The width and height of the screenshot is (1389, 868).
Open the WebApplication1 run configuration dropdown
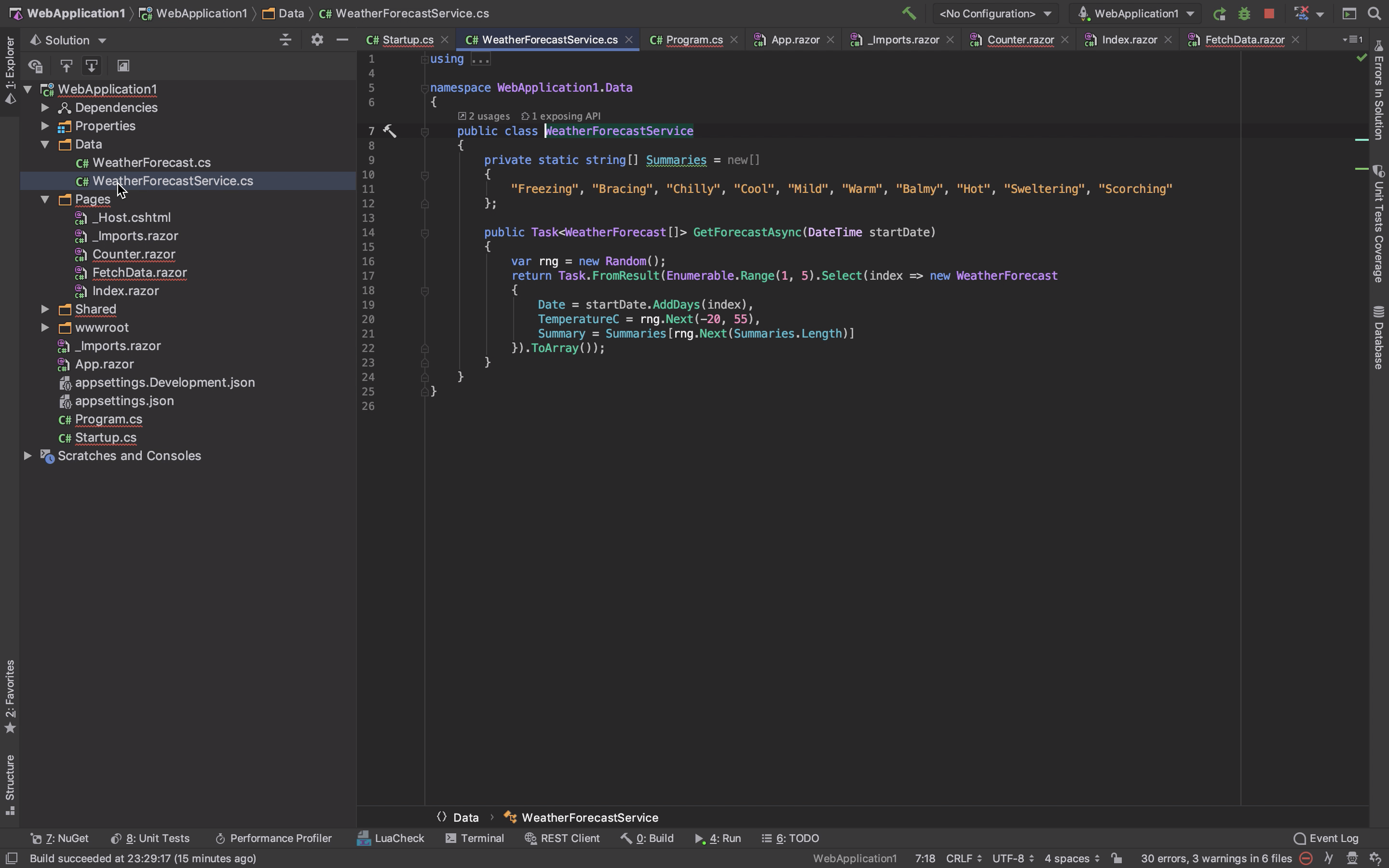1136,13
